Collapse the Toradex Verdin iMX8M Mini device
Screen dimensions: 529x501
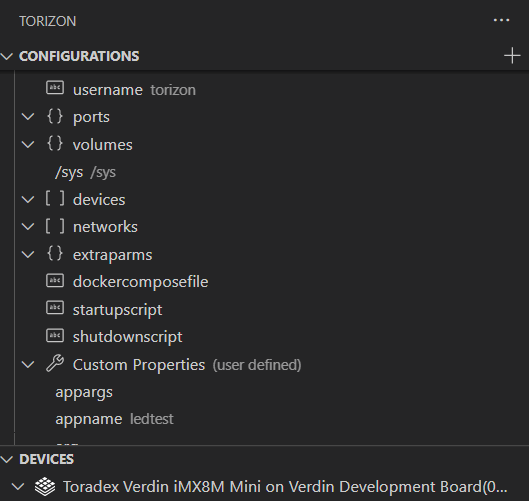(x=18, y=487)
